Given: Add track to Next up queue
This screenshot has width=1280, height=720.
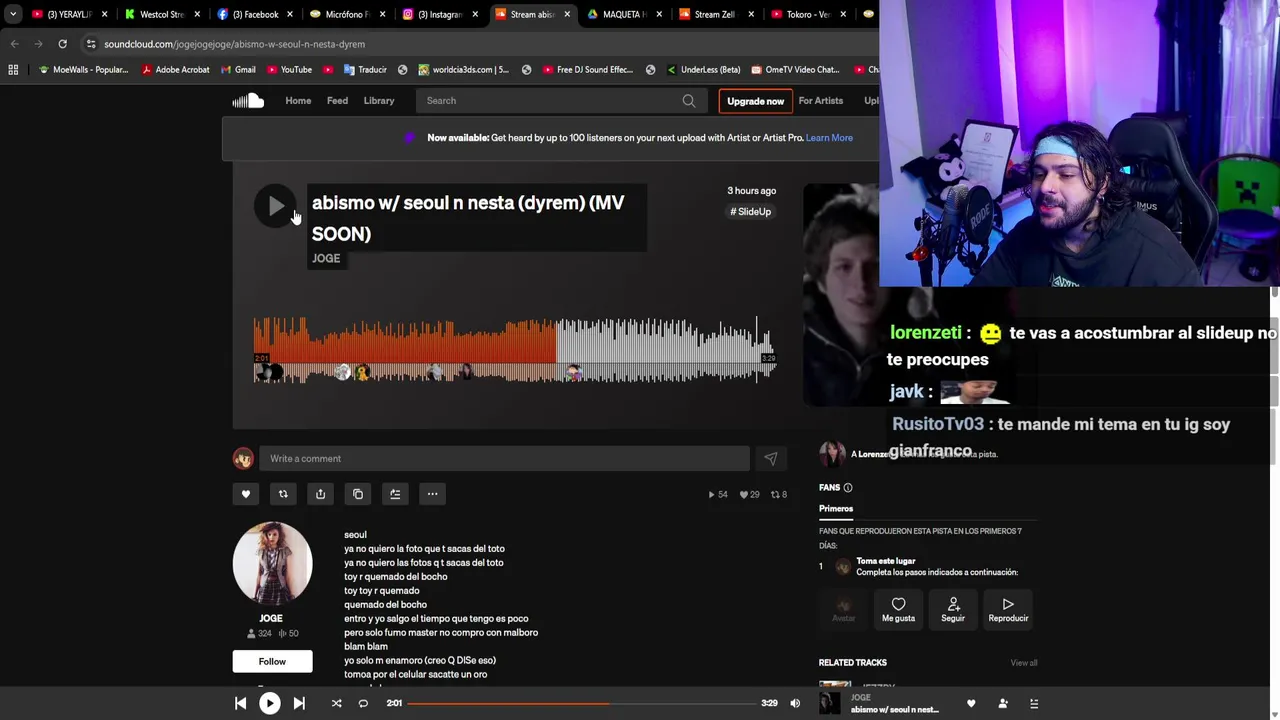Looking at the screenshot, I should 395,494.
